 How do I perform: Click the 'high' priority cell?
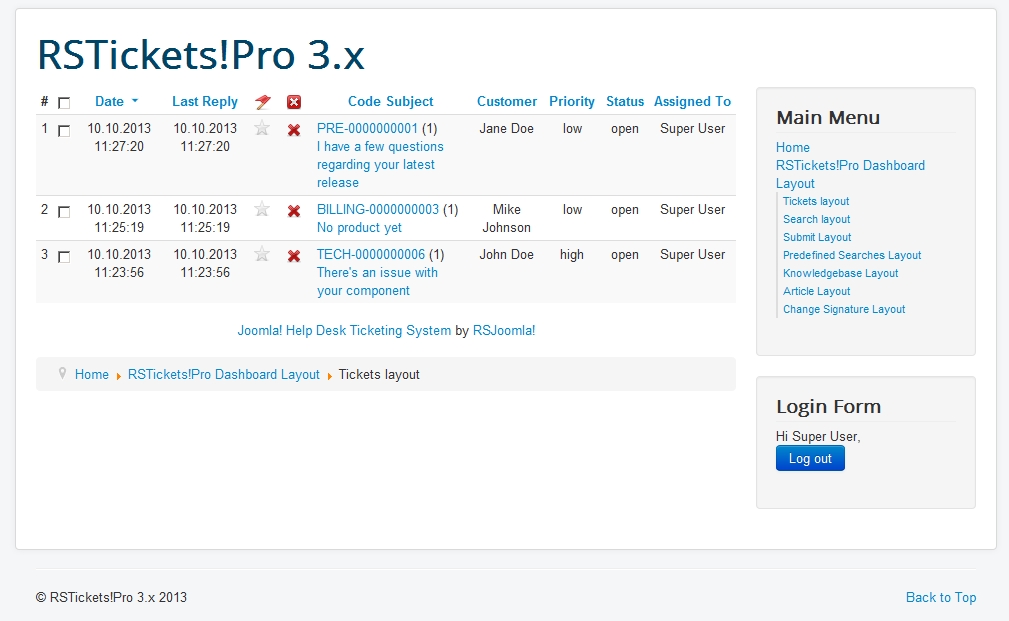coord(571,254)
